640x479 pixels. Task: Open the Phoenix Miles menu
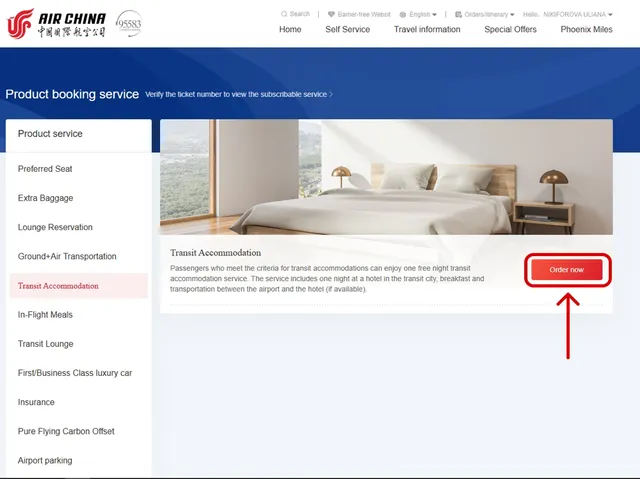click(x=587, y=29)
